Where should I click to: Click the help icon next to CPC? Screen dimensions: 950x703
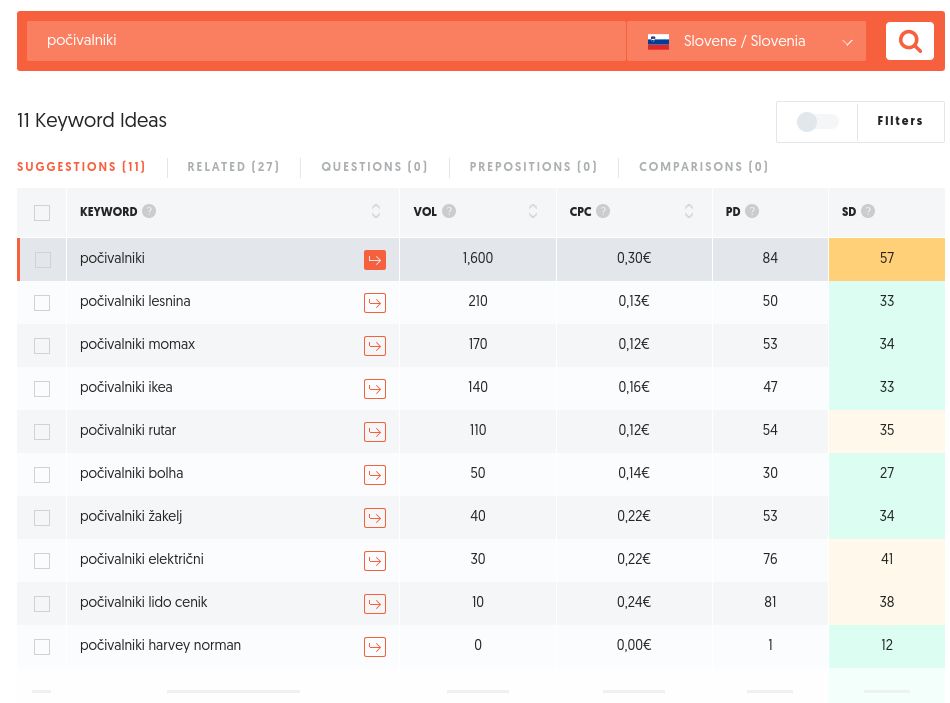coord(603,211)
